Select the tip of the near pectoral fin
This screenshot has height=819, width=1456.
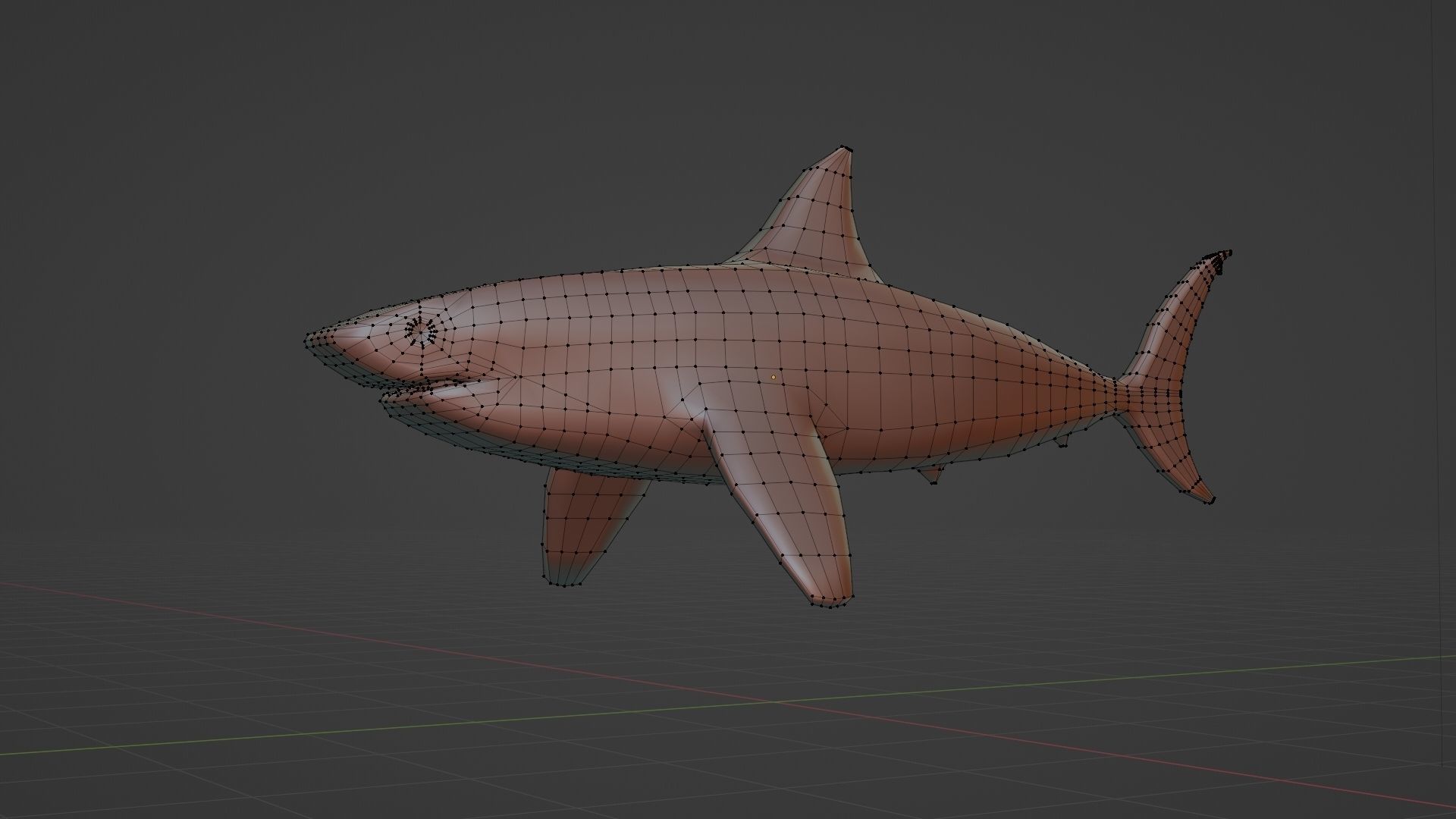click(830, 604)
